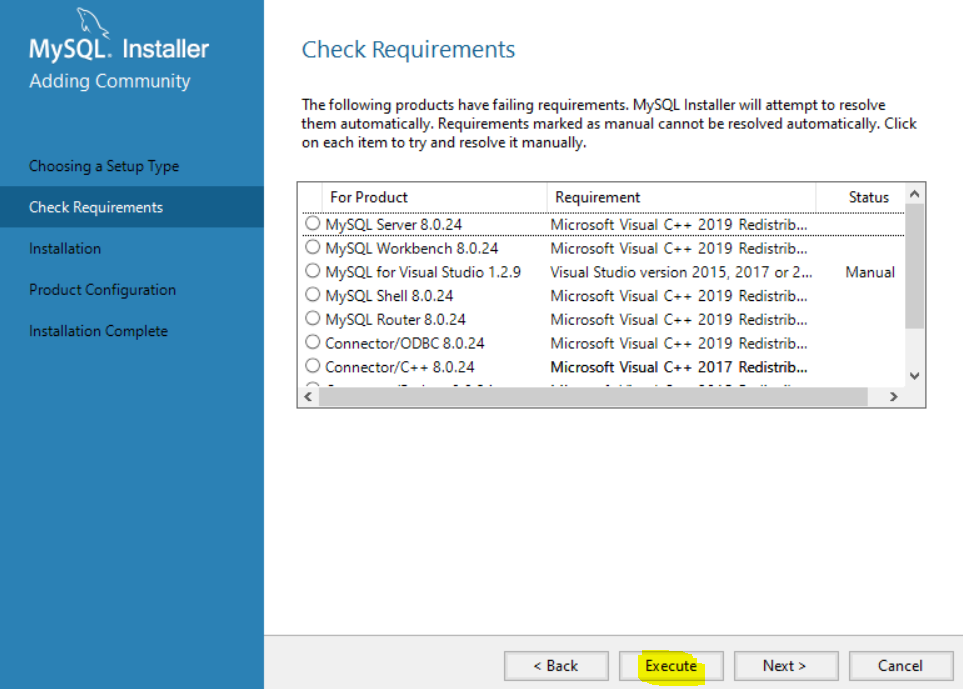Click MySQL for Visual Studio 1.2.9 name

423,272
